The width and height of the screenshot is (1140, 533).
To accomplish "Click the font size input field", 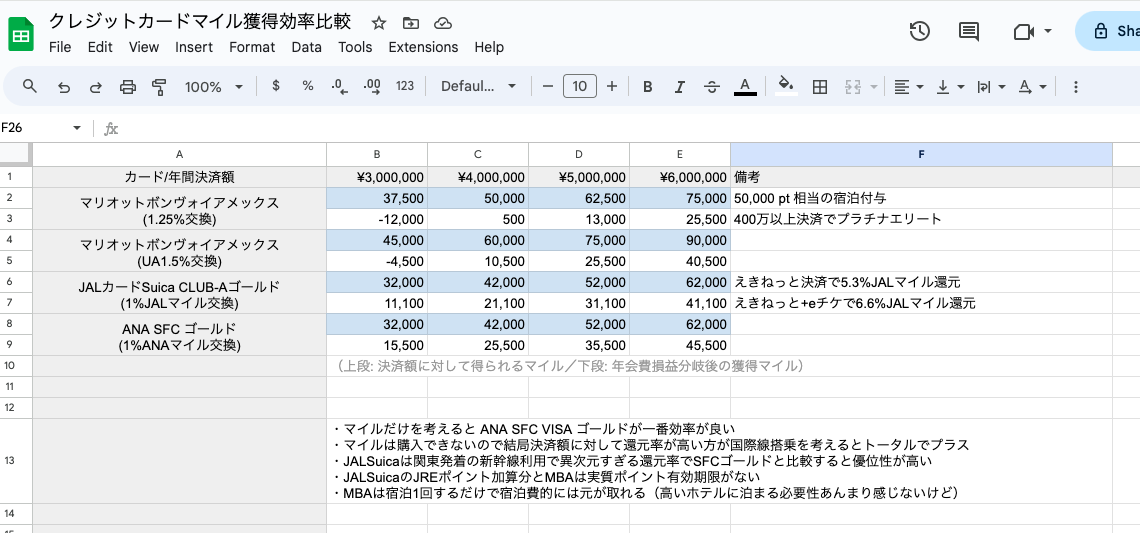I will pos(580,87).
